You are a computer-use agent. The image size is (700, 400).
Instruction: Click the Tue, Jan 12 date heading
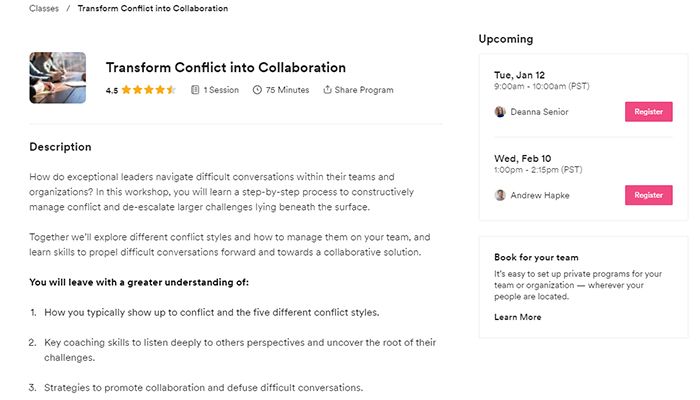pyautogui.click(x=522, y=75)
